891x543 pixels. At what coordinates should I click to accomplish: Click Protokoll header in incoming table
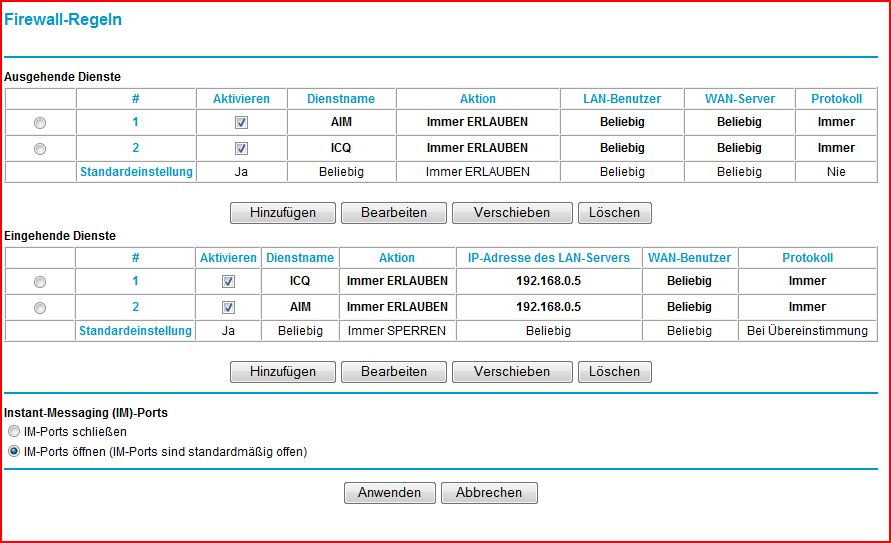coord(807,258)
